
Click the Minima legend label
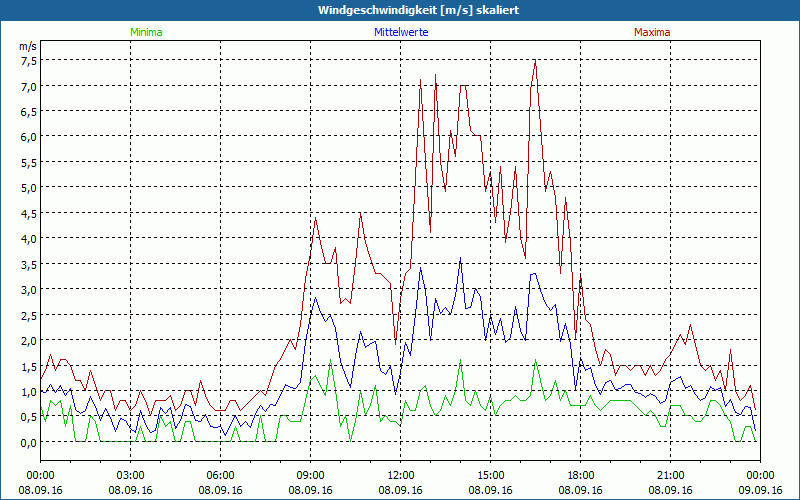click(146, 32)
